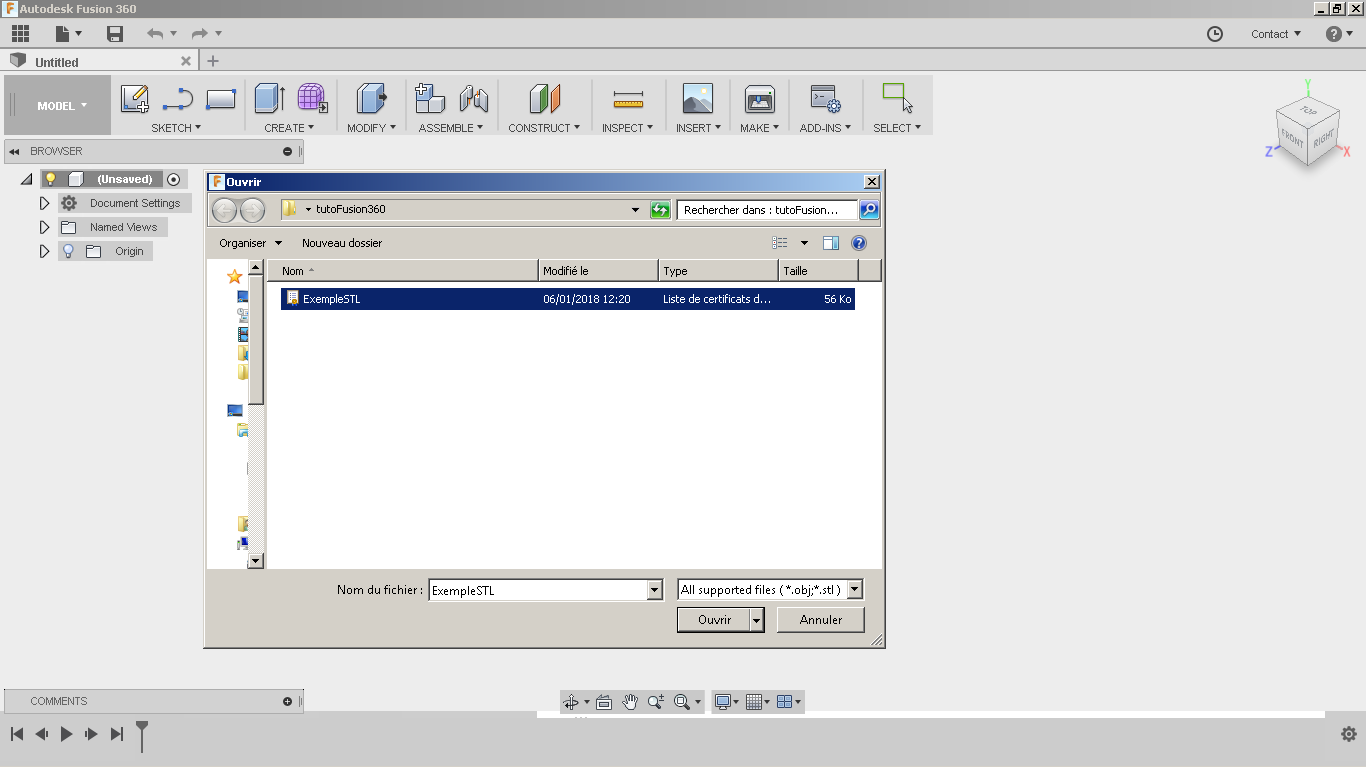Click the Grid and Snaps icon

755,702
